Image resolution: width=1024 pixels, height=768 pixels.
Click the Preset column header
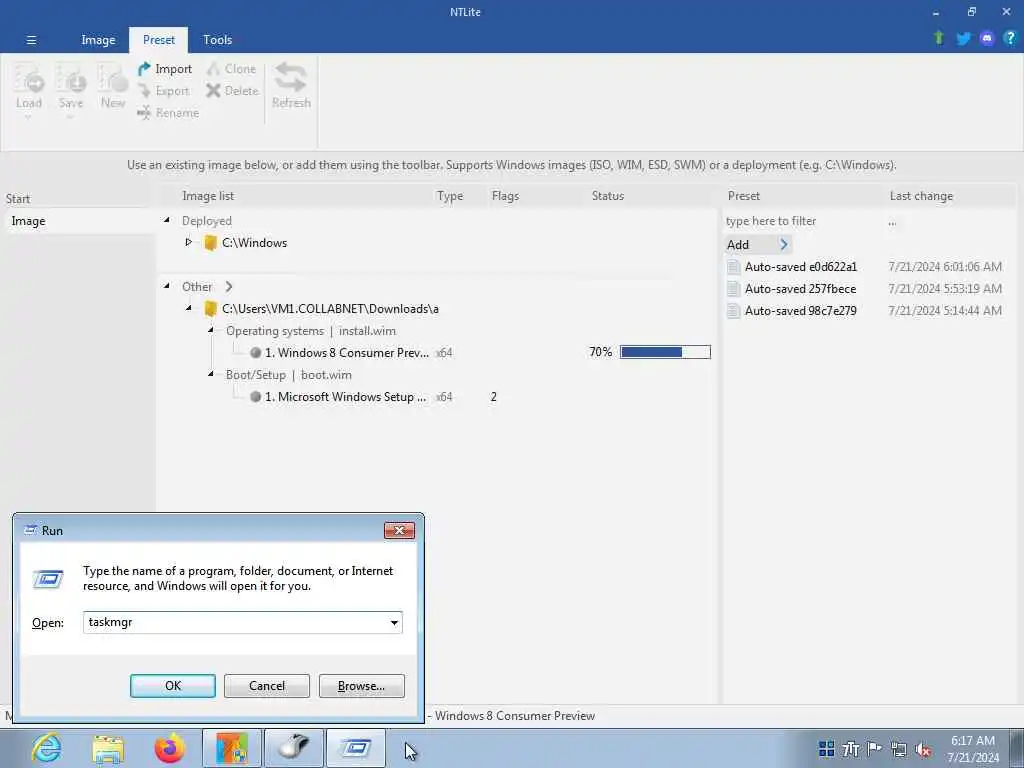(744, 196)
